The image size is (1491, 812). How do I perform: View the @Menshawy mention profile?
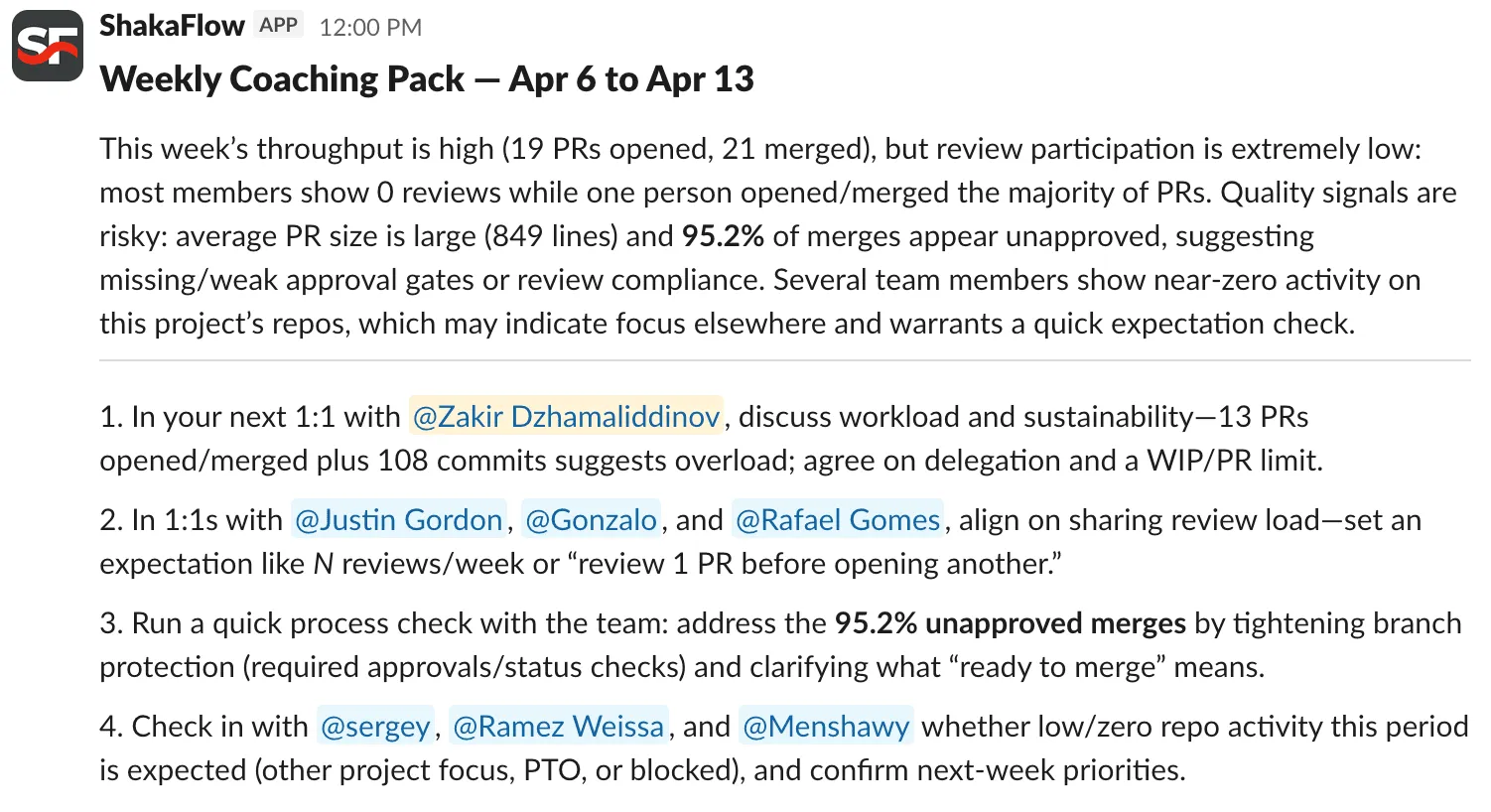pyautogui.click(x=826, y=726)
